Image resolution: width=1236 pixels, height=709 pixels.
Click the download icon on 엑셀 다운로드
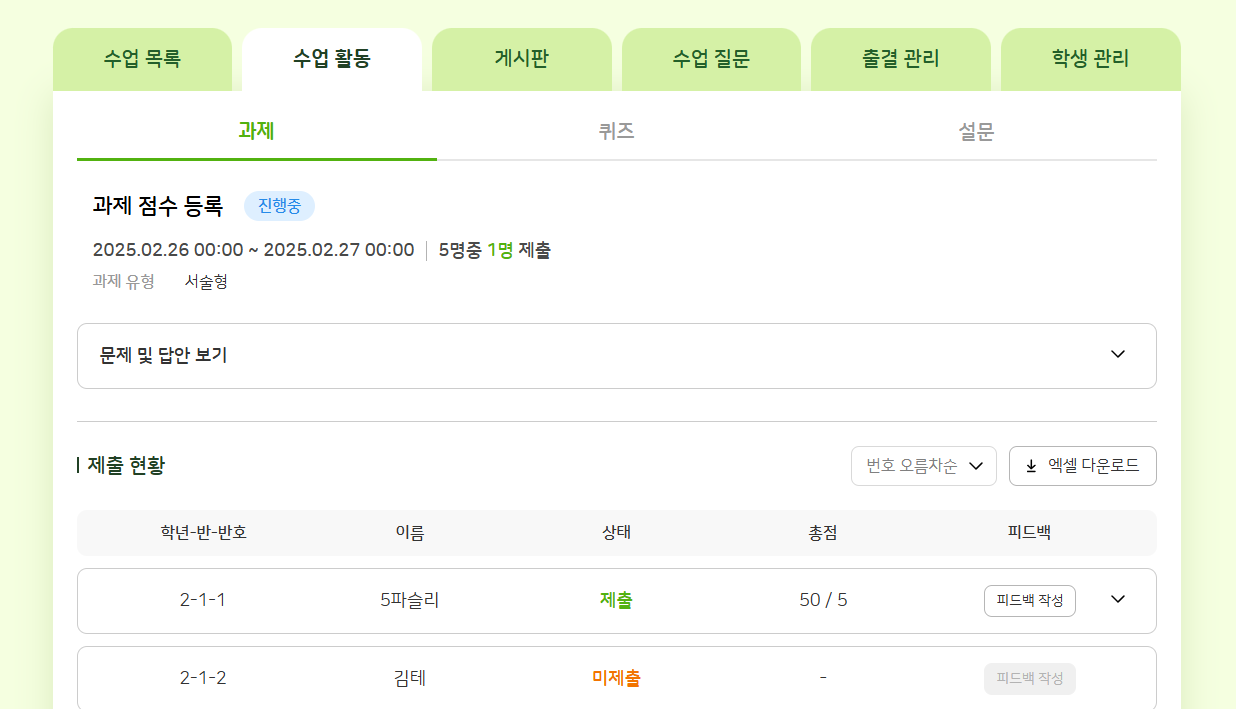pos(1031,466)
